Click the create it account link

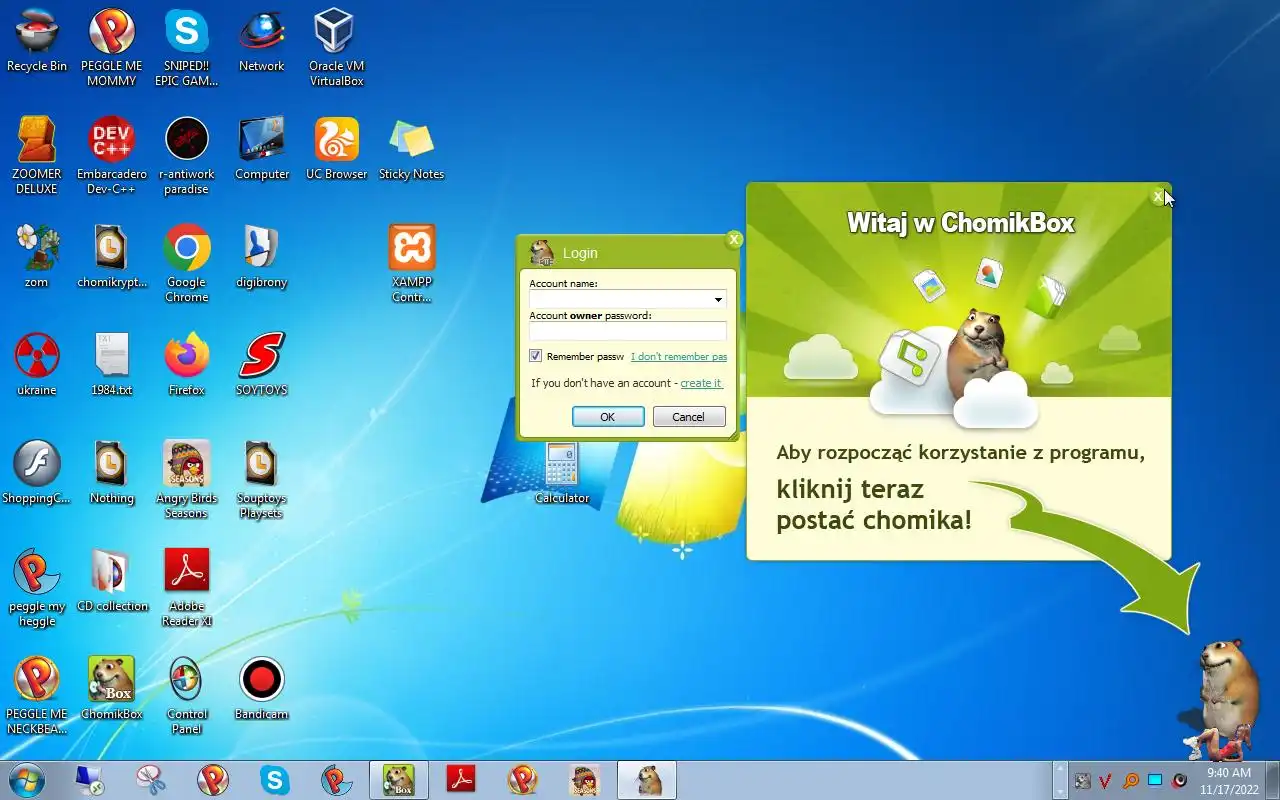701,383
